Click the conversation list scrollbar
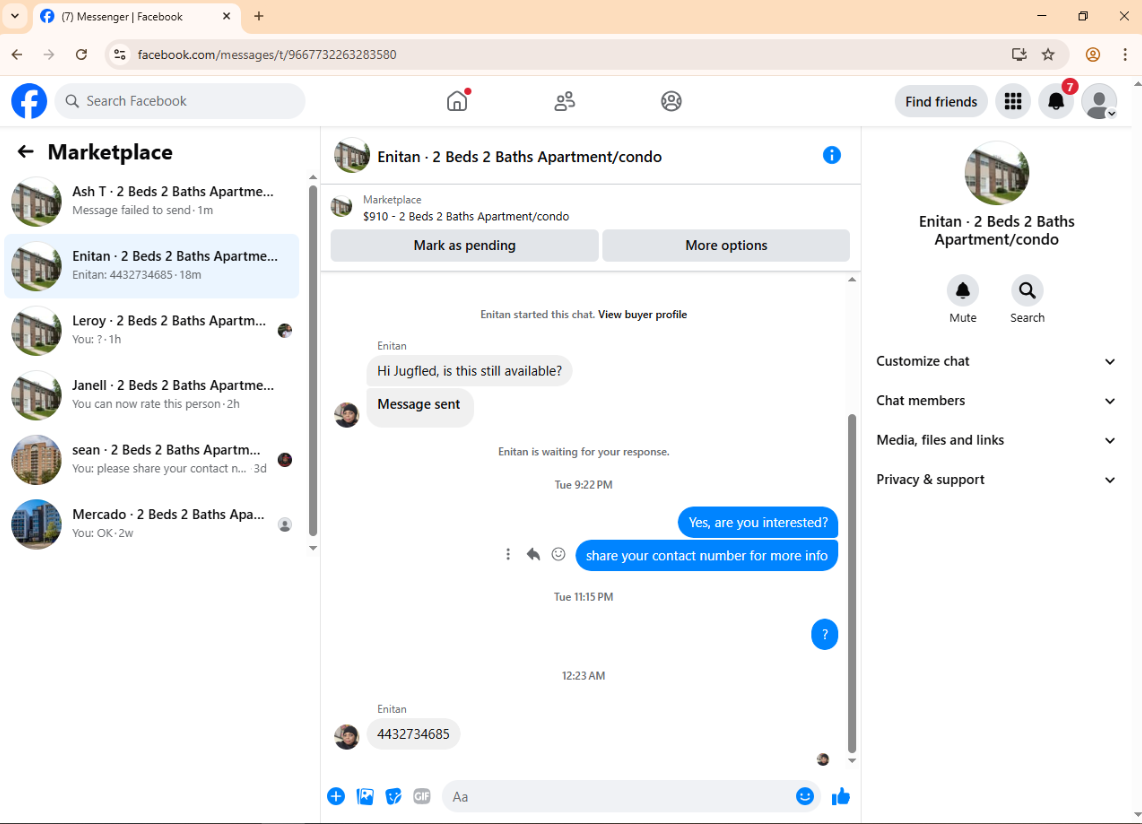Image resolution: width=1142 pixels, height=824 pixels. (313, 361)
